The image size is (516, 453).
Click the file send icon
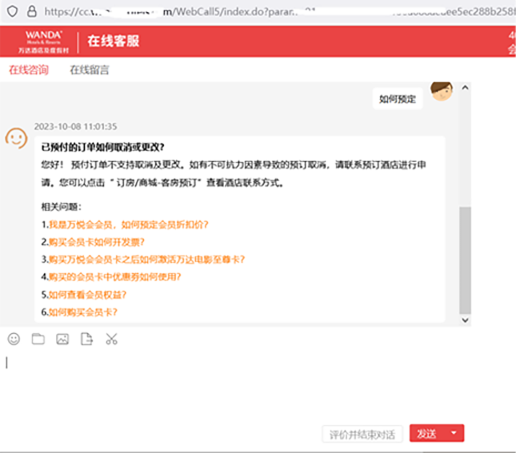[87, 339]
